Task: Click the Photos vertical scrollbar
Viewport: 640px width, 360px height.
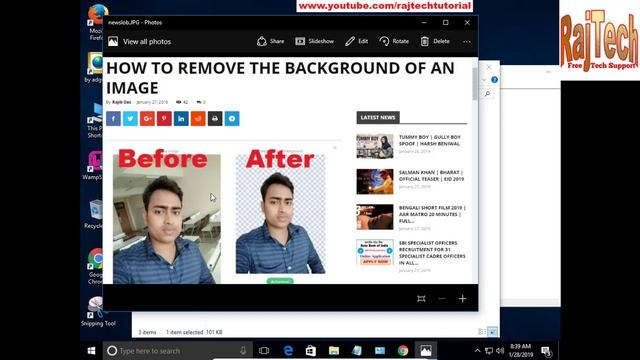Action: coord(475,84)
